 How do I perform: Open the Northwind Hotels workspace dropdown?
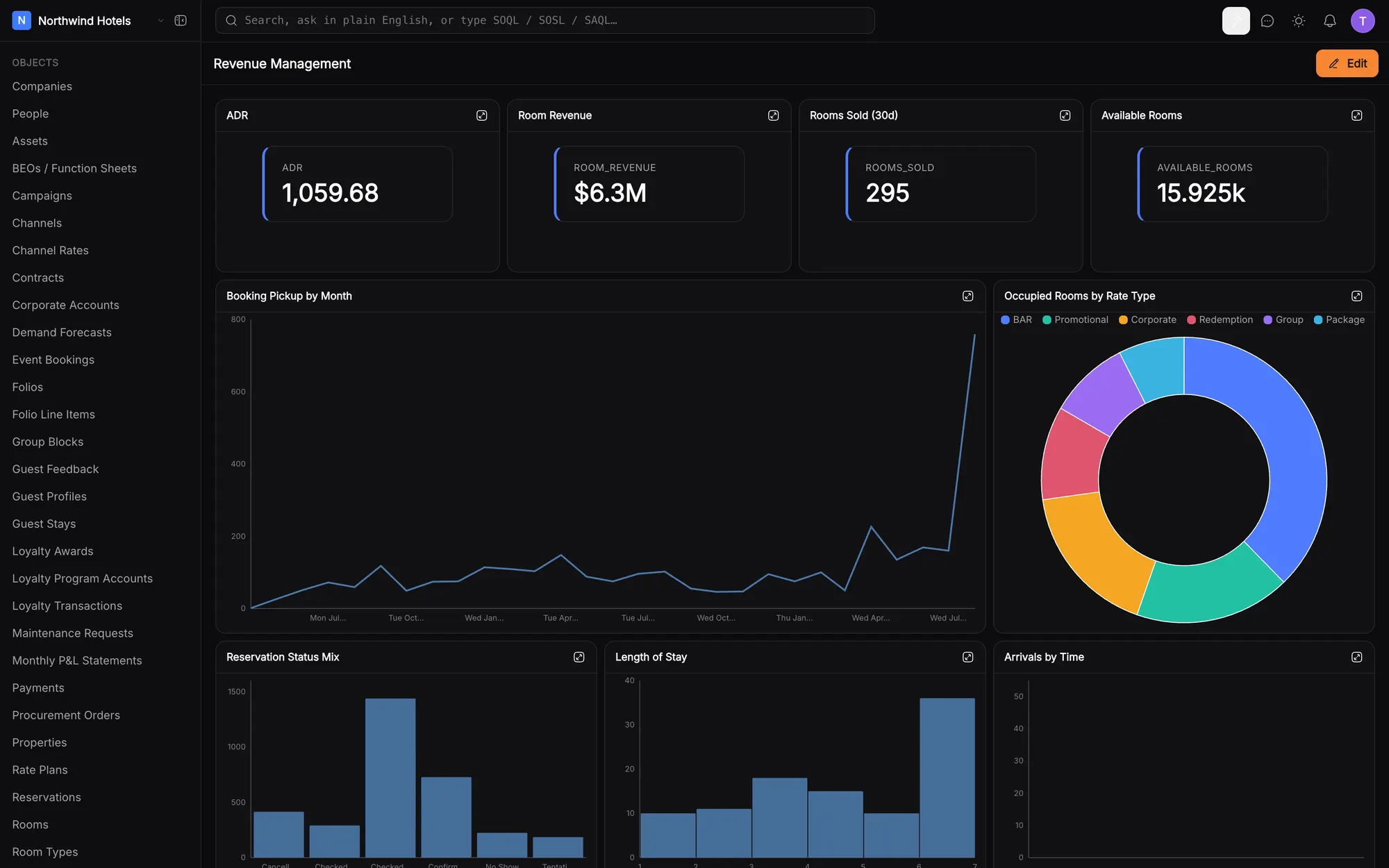coord(160,21)
